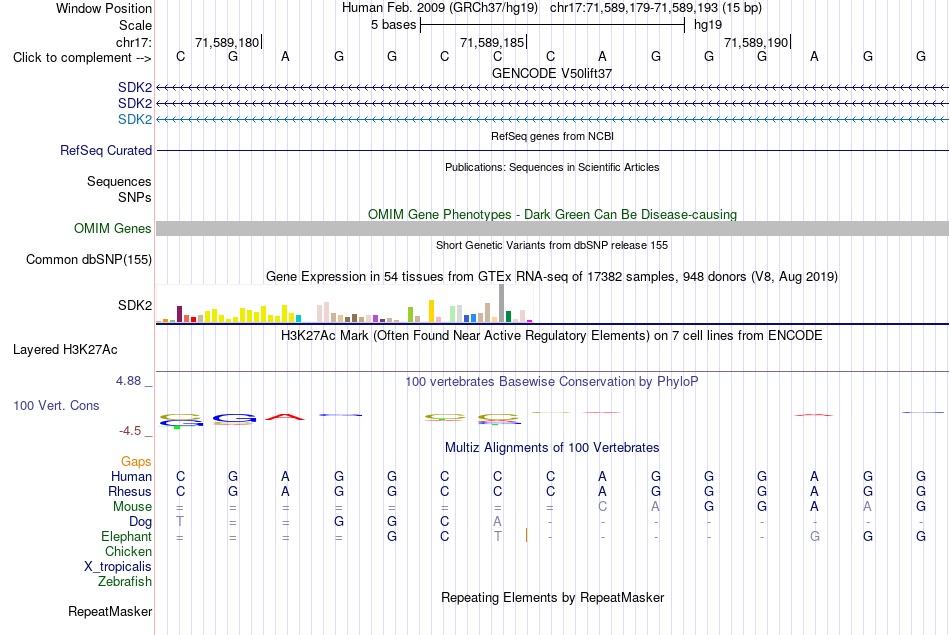Click the SDK2 label beside GTEx expression bars
The height and width of the screenshot is (635, 950).
(135, 305)
